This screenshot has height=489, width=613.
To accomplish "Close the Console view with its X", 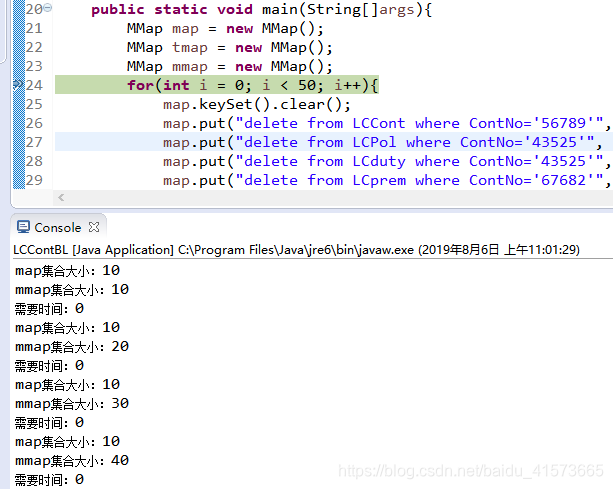I will [x=94, y=227].
